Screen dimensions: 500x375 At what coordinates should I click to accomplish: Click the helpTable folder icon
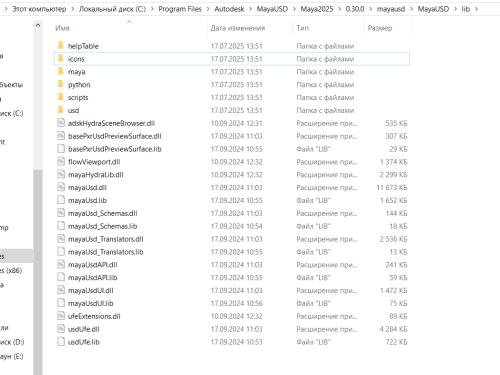tap(60, 45)
